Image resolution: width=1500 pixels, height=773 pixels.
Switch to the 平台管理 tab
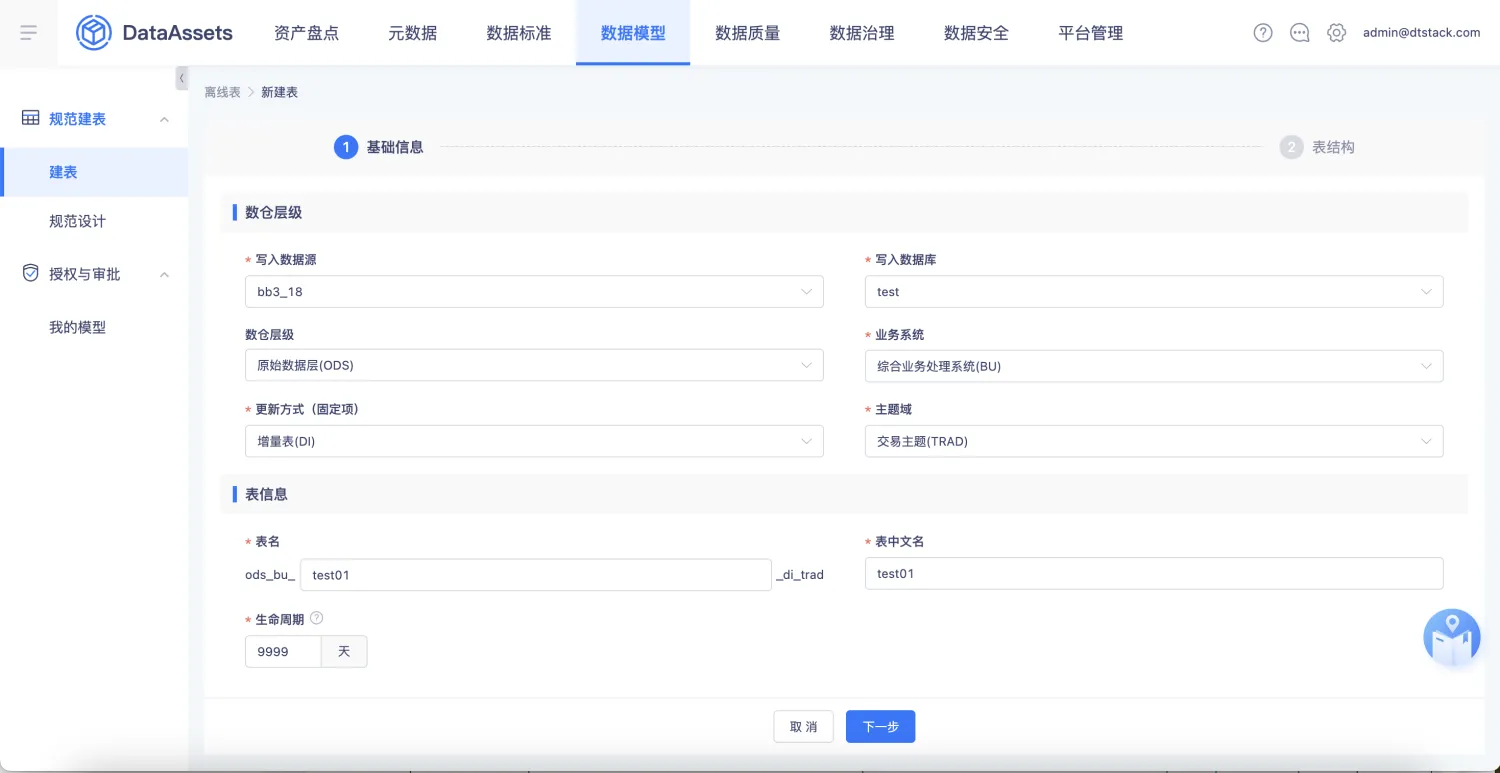click(x=1091, y=33)
